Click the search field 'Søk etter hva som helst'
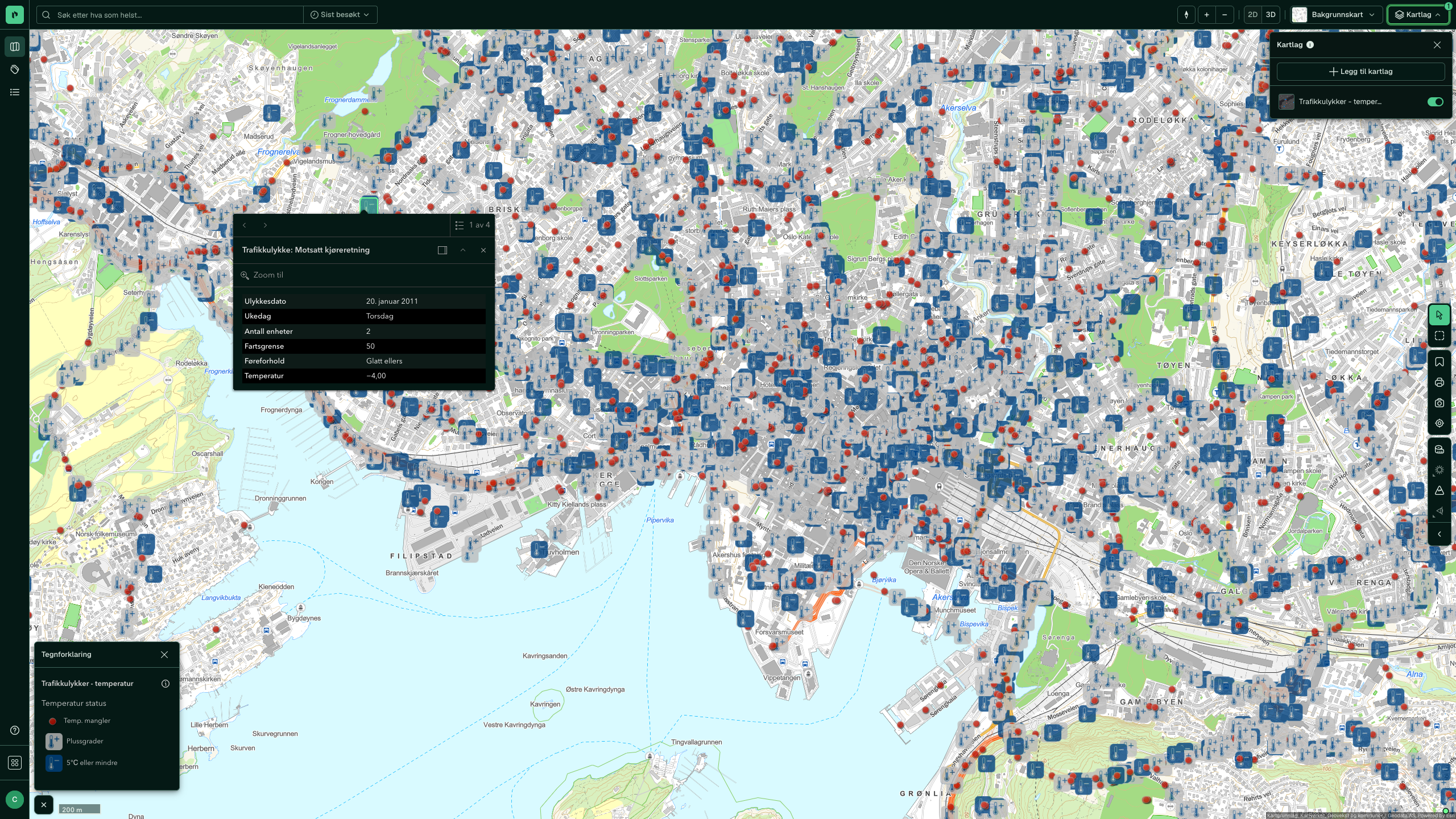The width and height of the screenshot is (1456, 819). click(171, 15)
